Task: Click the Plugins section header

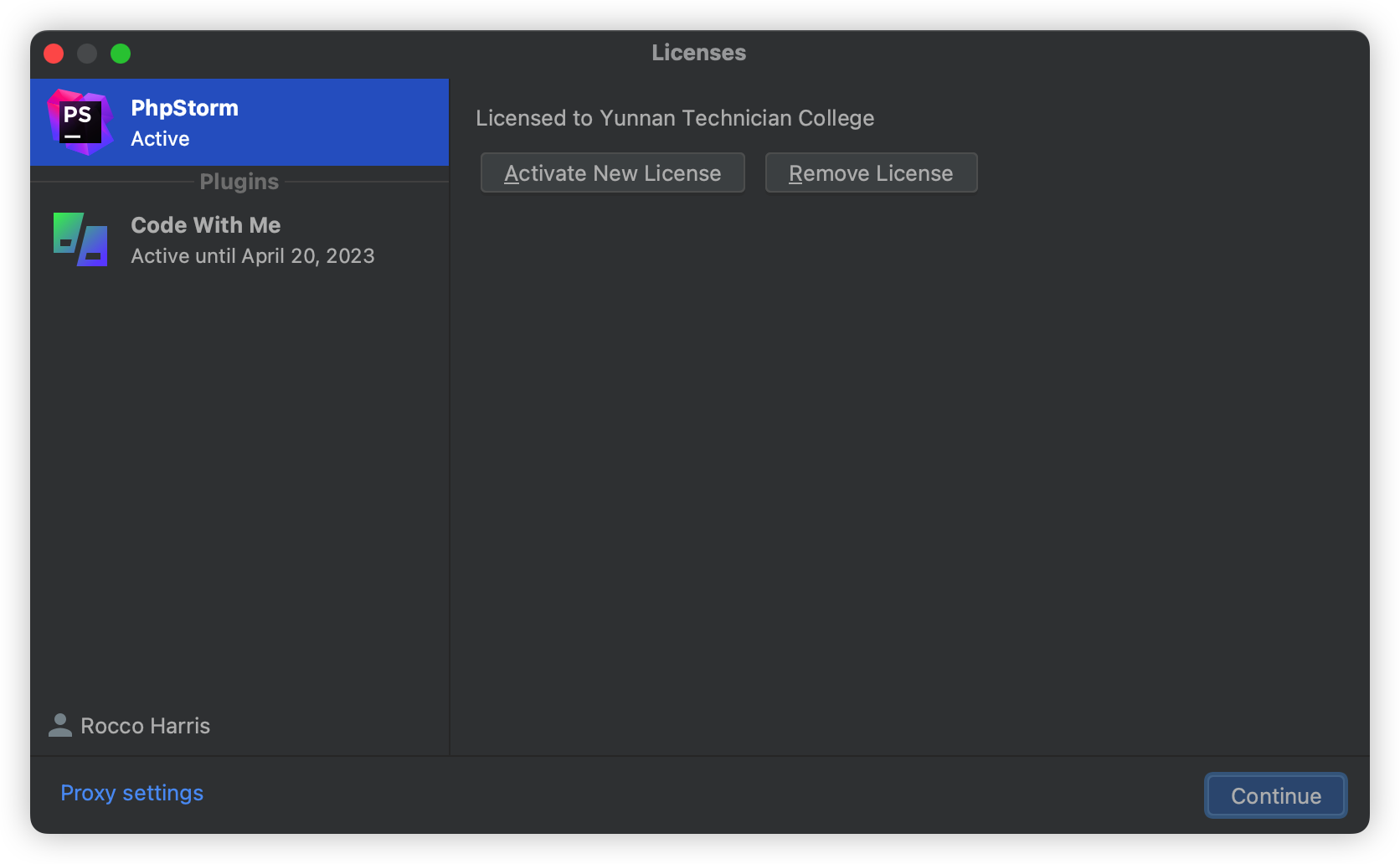Action: point(239,182)
